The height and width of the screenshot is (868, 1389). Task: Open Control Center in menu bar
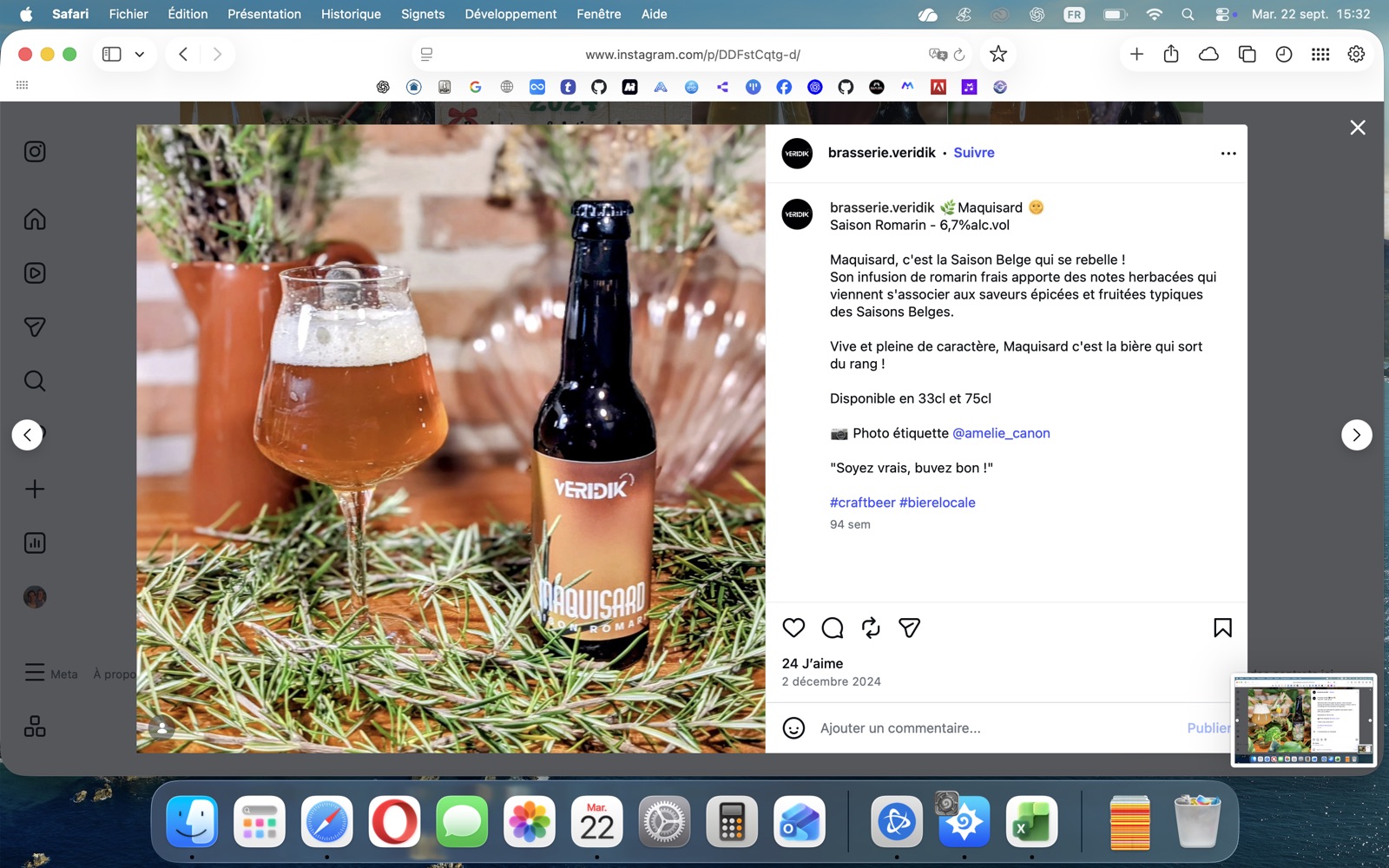(1224, 14)
